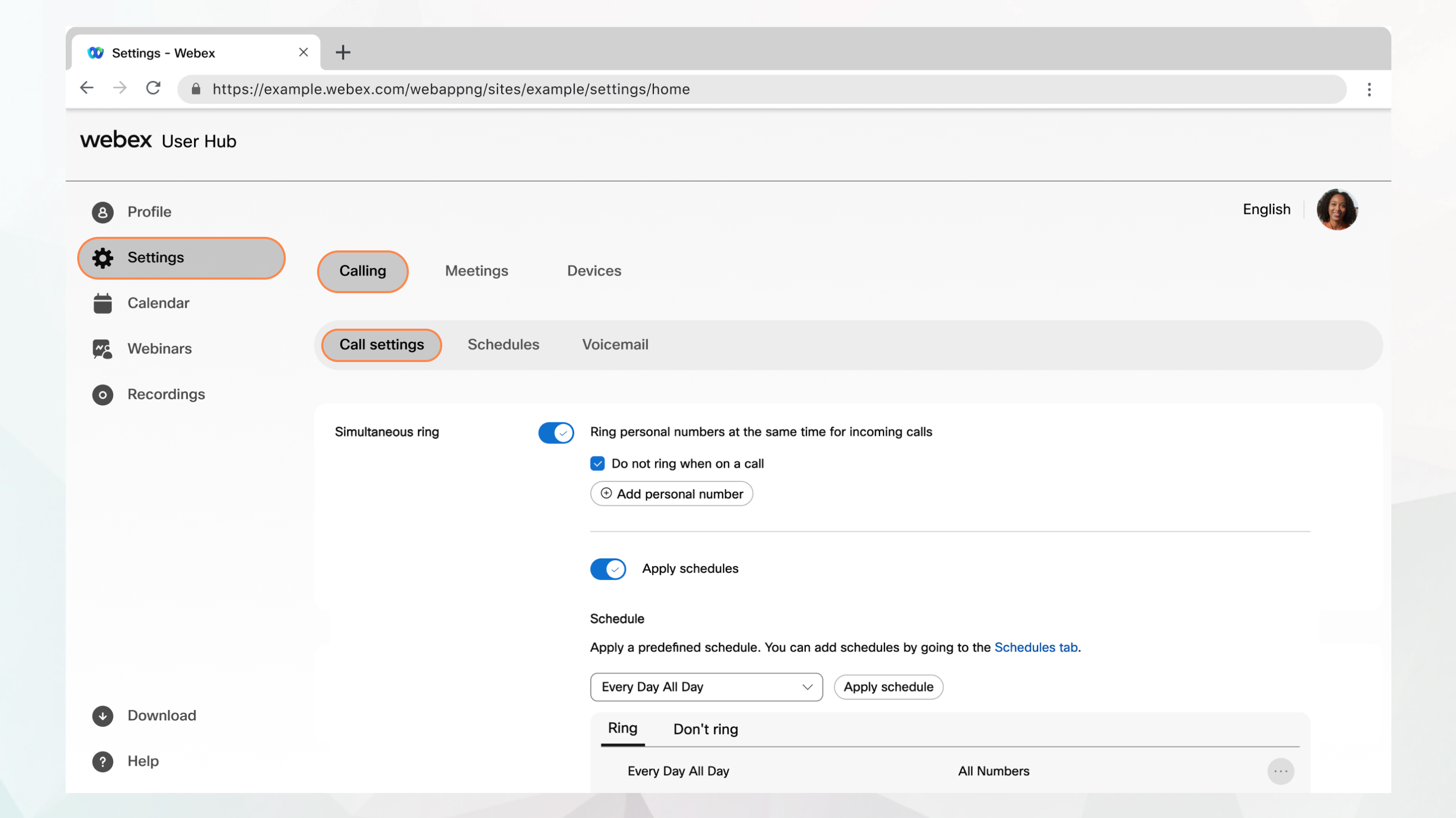
Task: Enable the Do not ring checkbox
Action: click(596, 463)
